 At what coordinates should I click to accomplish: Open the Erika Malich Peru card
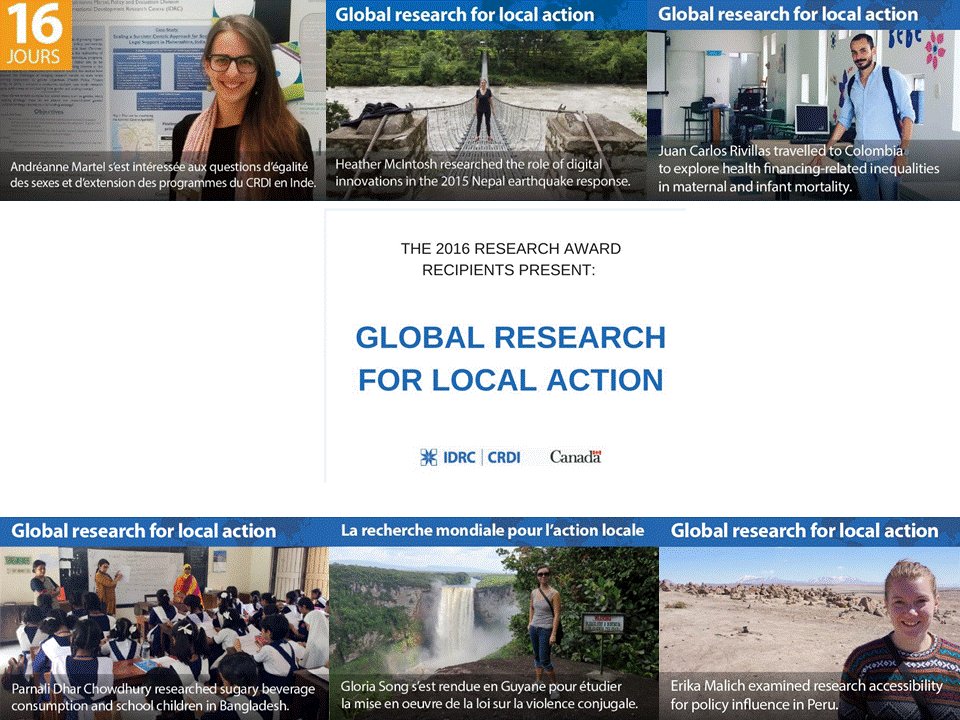coord(809,618)
